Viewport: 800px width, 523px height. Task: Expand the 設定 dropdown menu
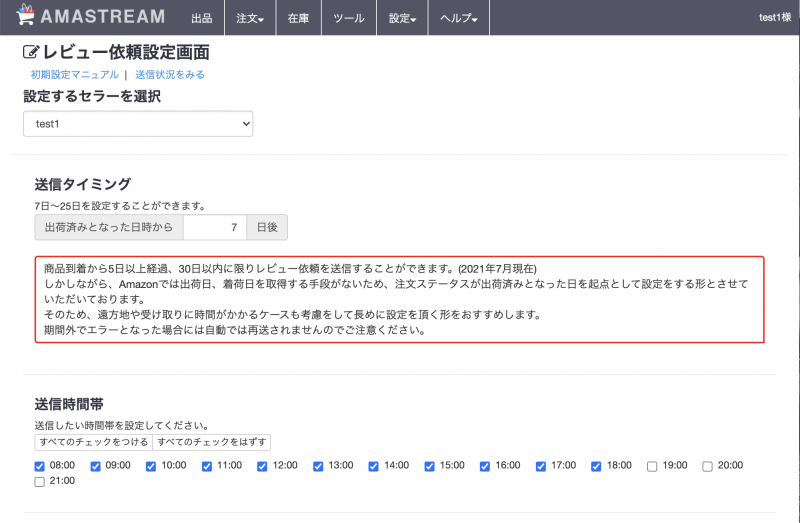pyautogui.click(x=402, y=18)
